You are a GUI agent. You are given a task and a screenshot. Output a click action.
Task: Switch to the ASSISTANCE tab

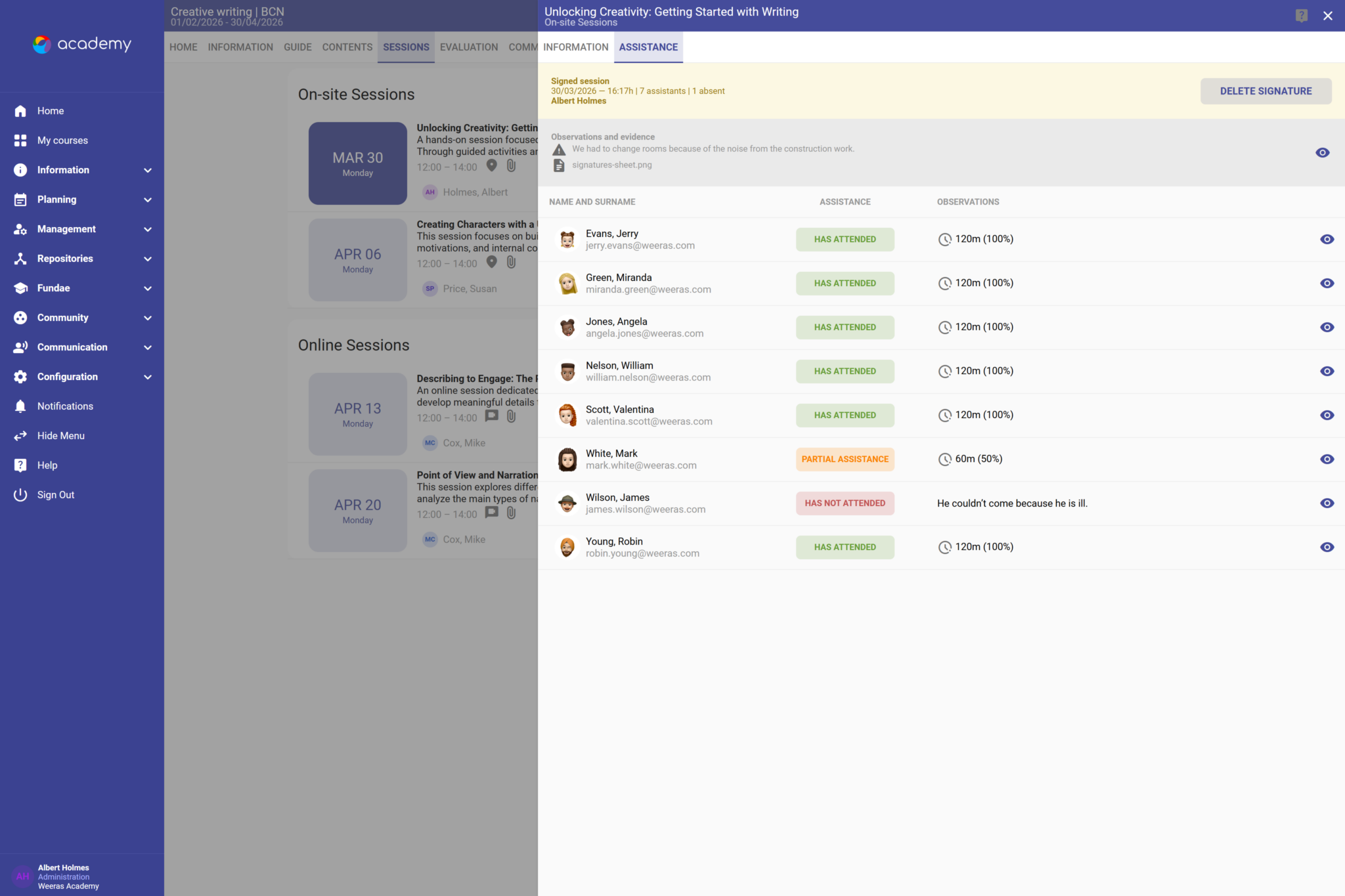648,47
